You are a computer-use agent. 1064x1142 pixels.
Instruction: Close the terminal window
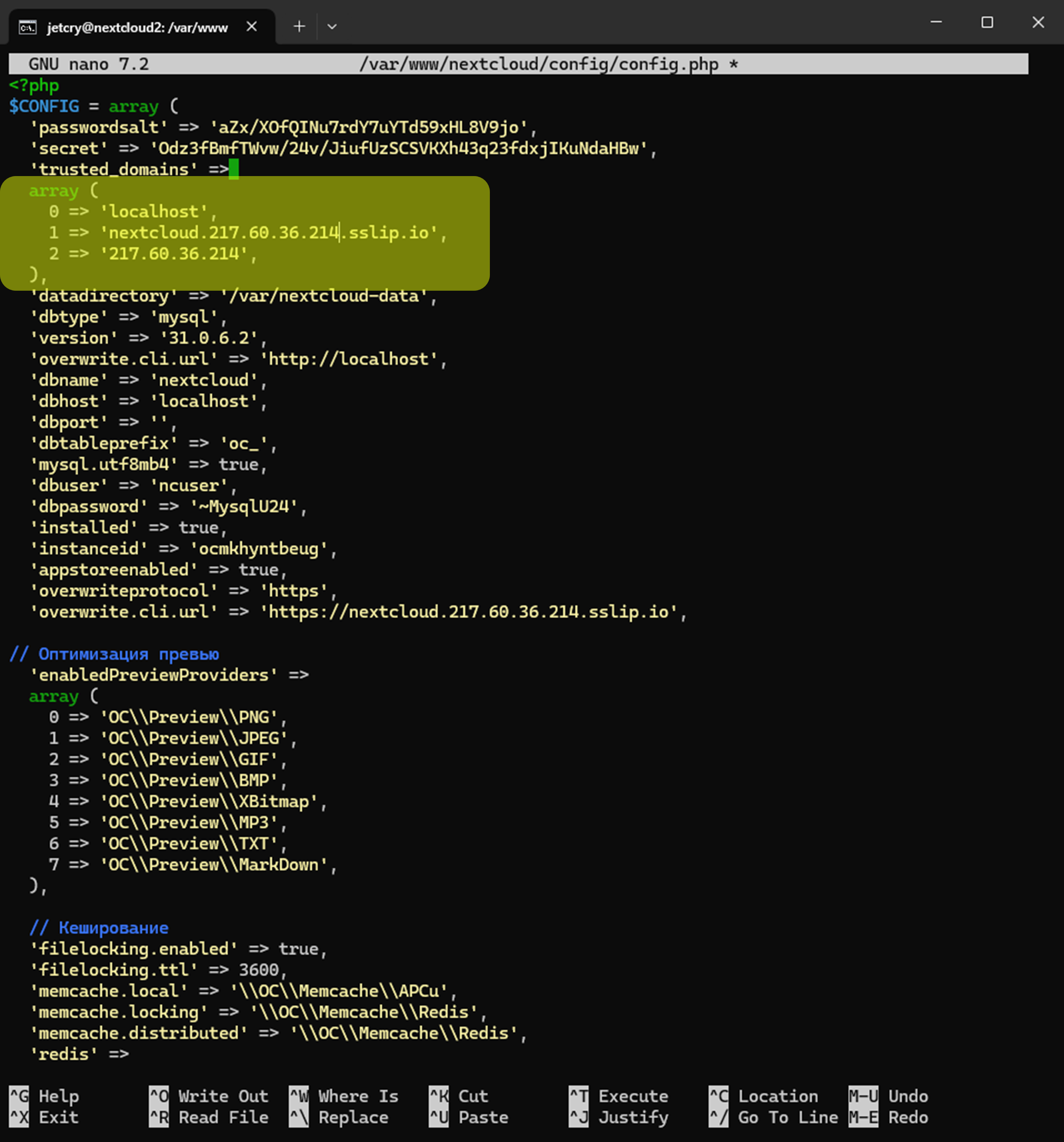tap(1038, 22)
